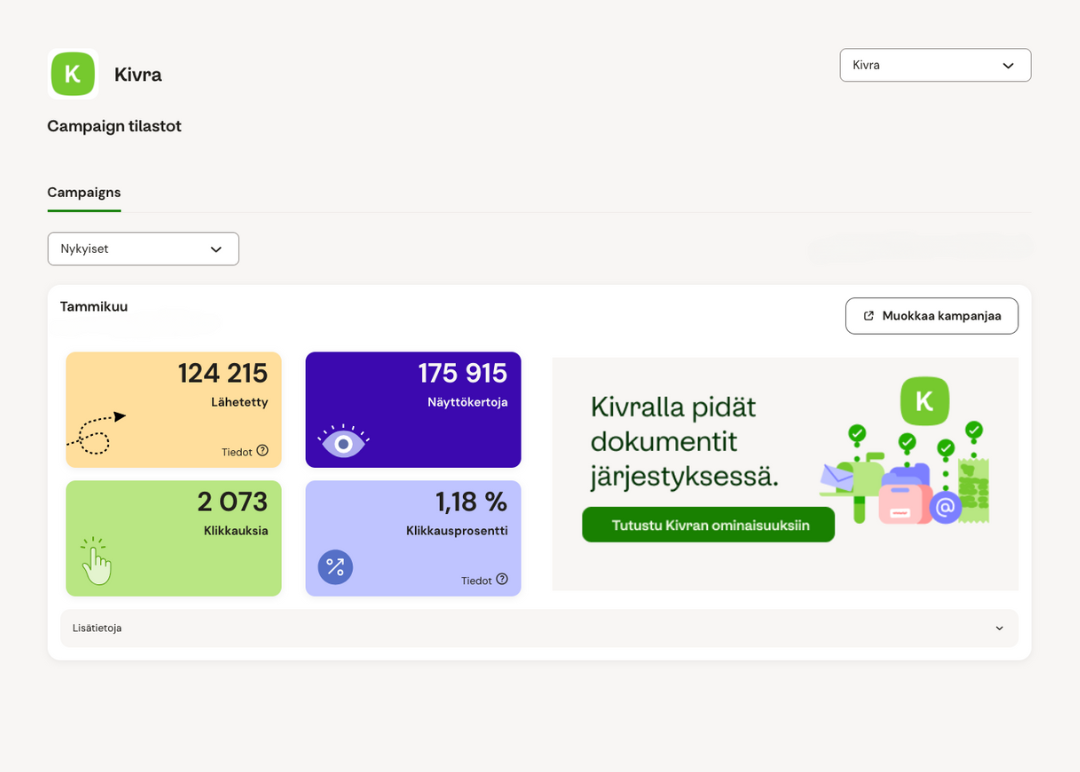Image resolution: width=1080 pixels, height=772 pixels.
Task: Click the eye icon on Näyttökertoja card
Action: pos(343,441)
